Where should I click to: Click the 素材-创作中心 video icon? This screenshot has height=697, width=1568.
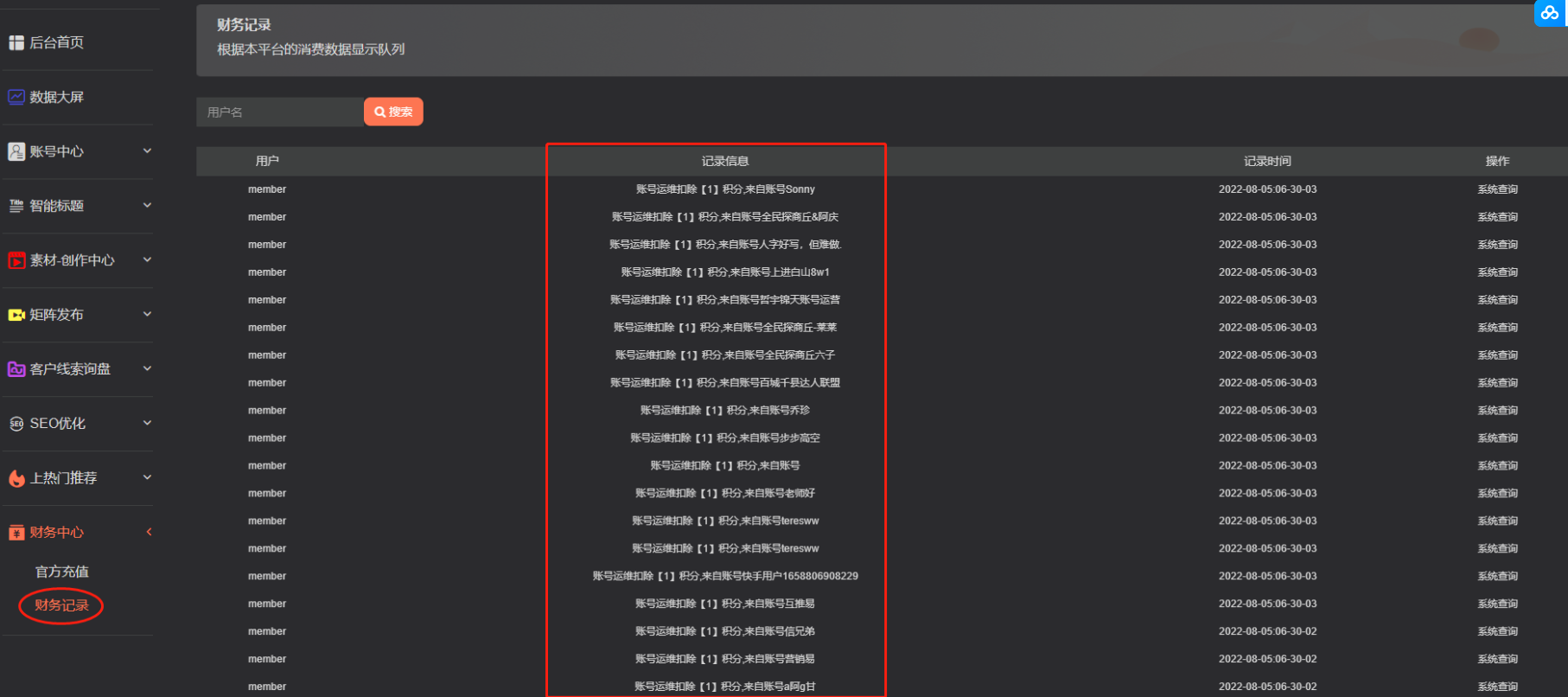pos(16,260)
